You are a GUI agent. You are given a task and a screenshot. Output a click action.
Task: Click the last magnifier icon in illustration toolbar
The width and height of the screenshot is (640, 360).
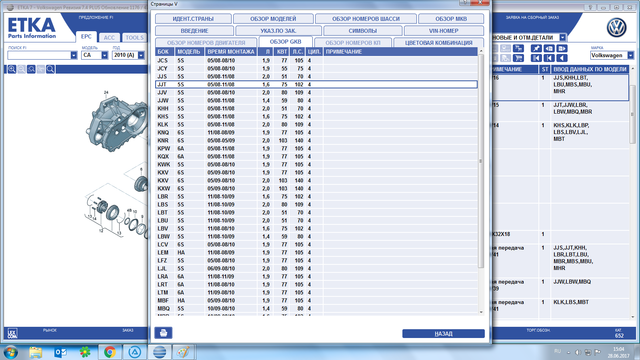click(50, 69)
